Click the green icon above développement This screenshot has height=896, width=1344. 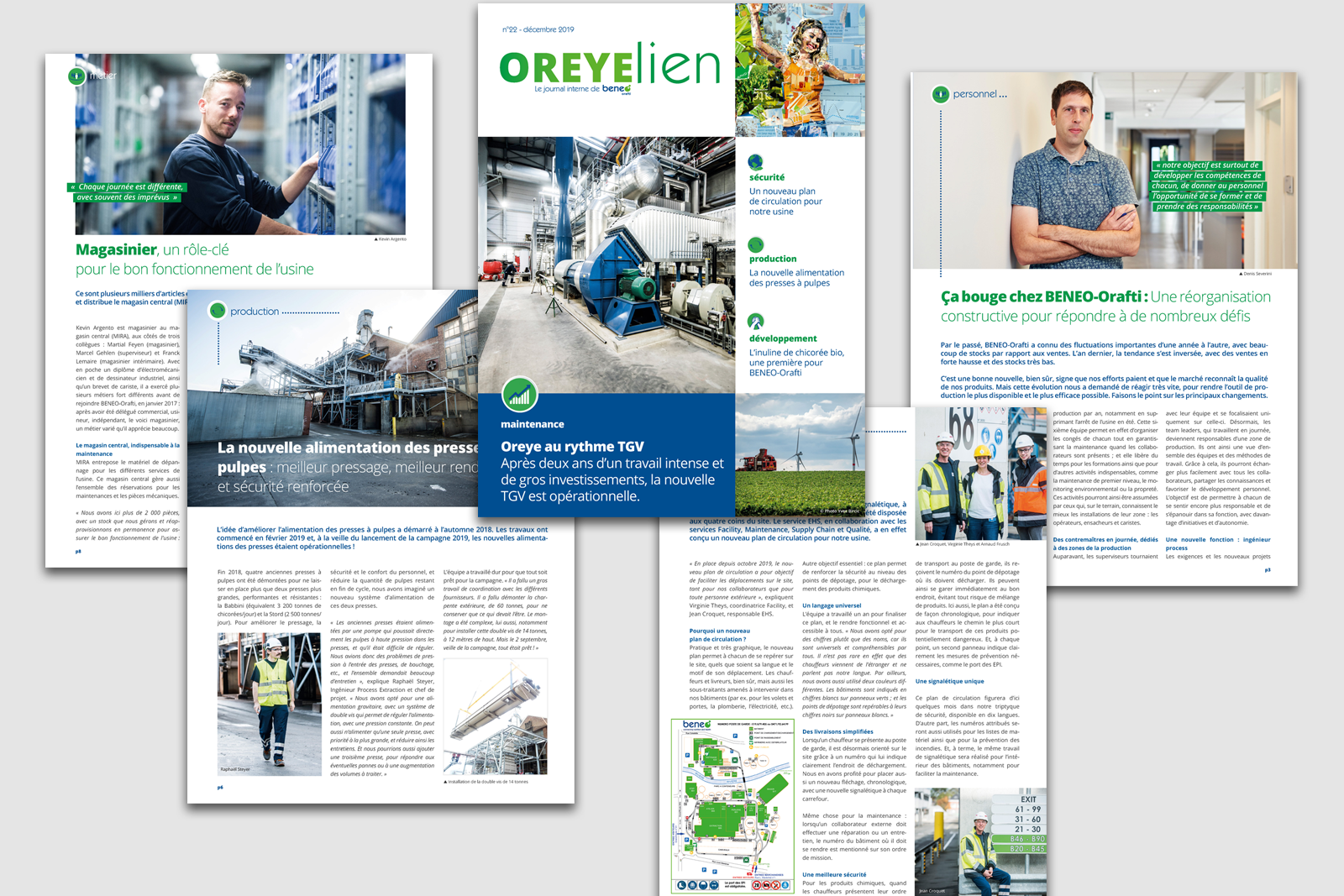click(x=756, y=322)
